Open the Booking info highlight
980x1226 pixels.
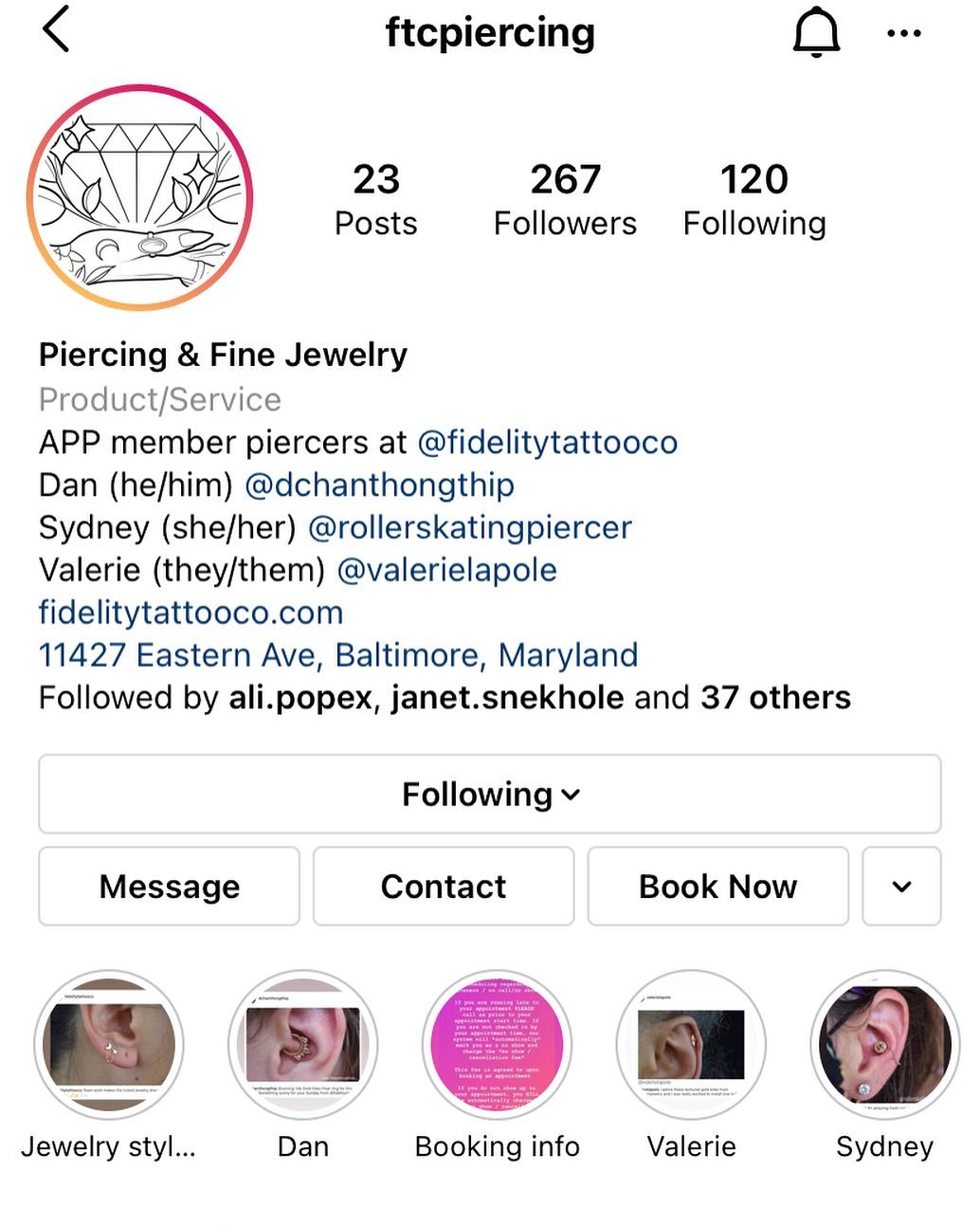click(x=498, y=1044)
